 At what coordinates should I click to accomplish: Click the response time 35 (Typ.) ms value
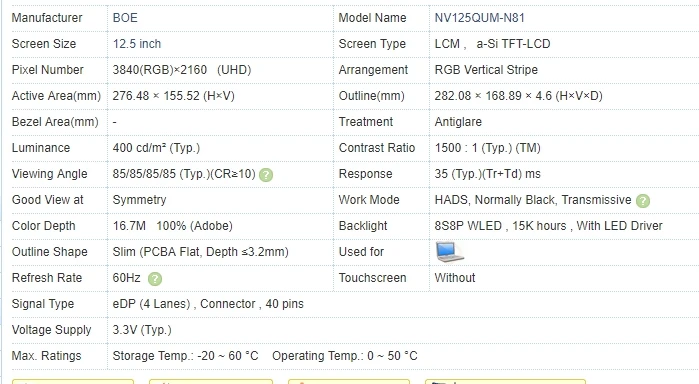[x=487, y=174]
